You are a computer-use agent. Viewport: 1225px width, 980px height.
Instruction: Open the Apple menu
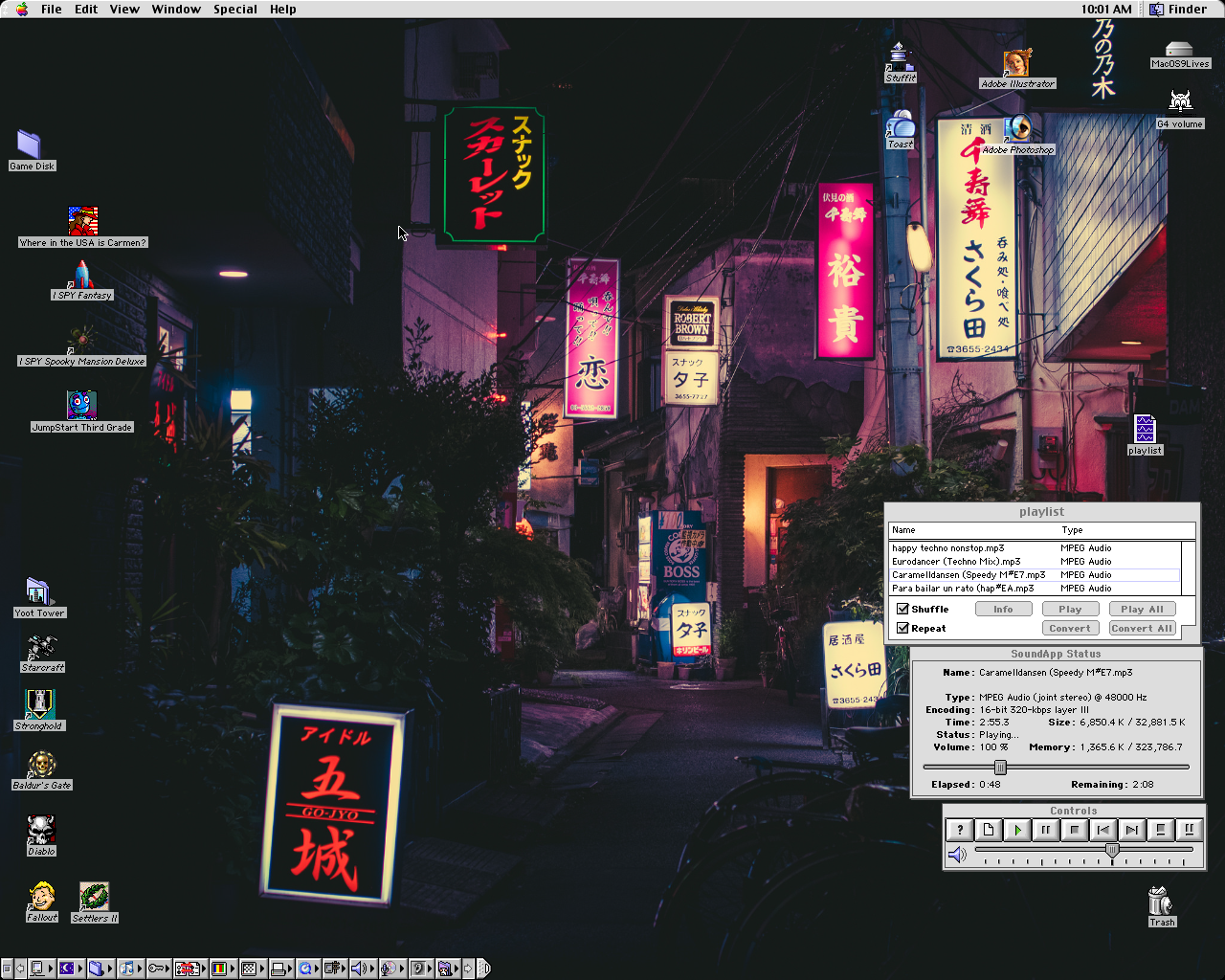tap(20, 10)
